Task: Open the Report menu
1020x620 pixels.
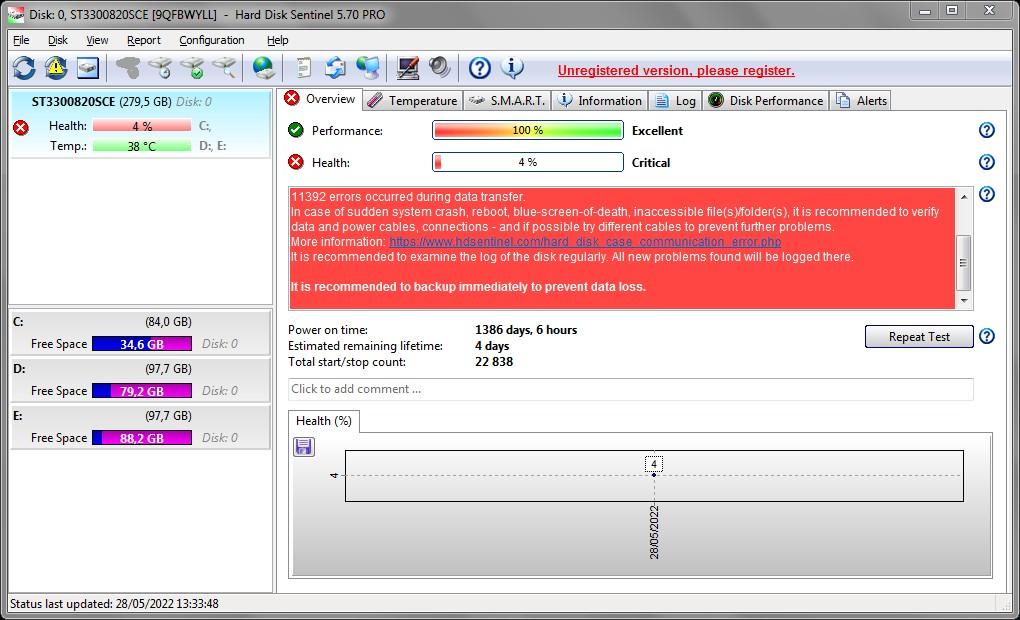Action: point(143,40)
